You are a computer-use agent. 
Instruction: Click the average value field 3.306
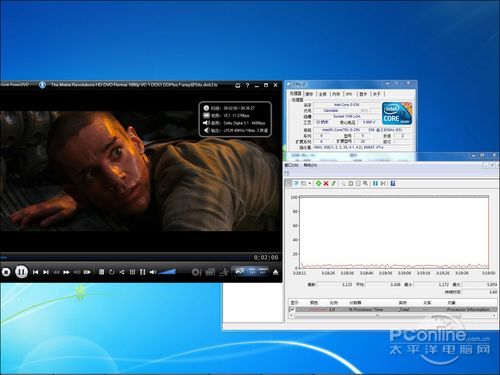(x=383, y=284)
